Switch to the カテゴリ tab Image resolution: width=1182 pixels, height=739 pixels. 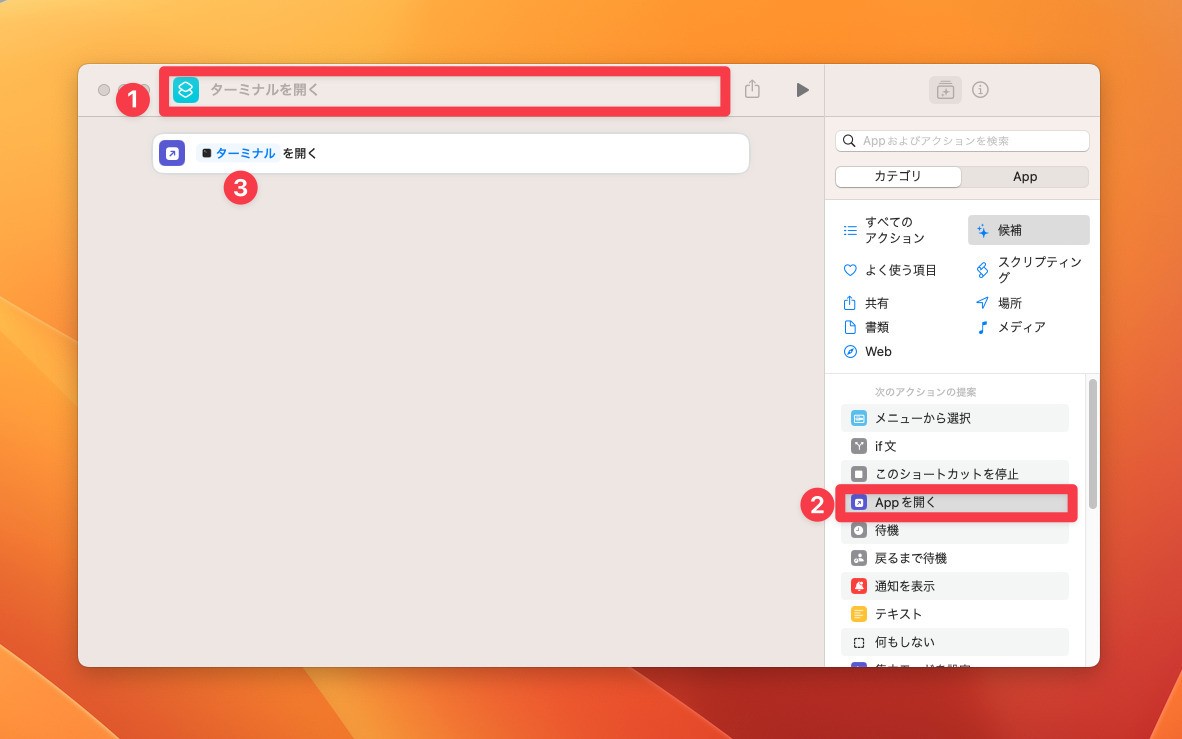point(898,176)
